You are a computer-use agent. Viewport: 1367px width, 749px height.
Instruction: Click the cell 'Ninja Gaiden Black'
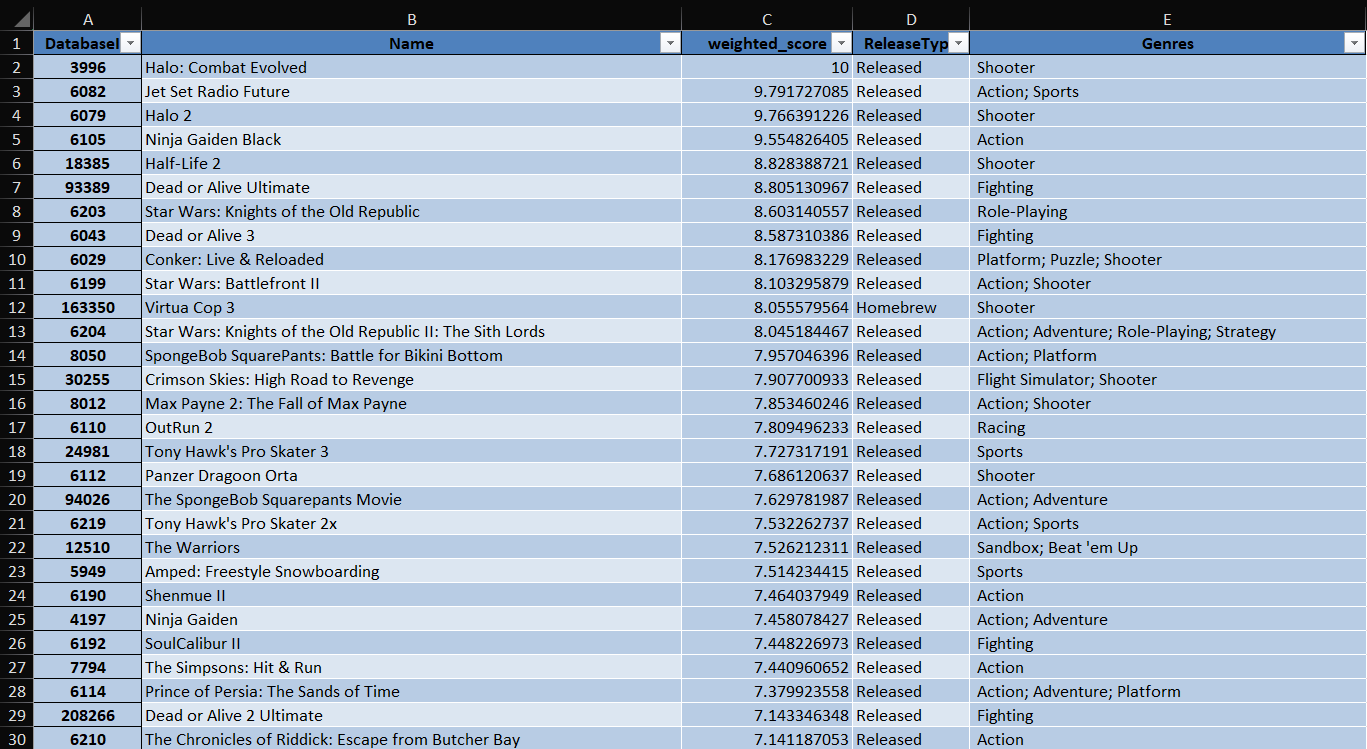pyautogui.click(x=412, y=139)
